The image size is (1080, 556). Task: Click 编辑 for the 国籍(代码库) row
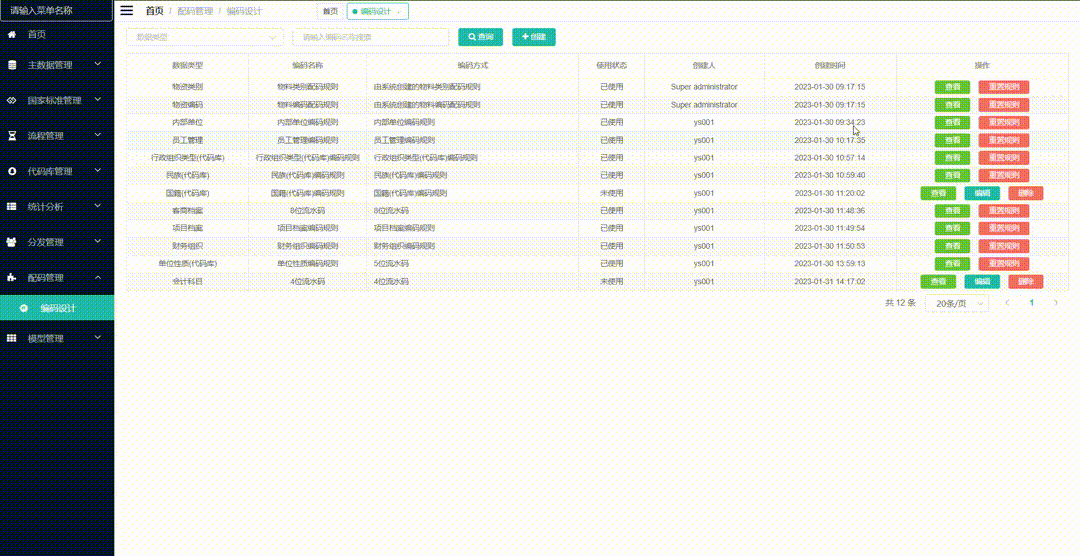coord(981,193)
